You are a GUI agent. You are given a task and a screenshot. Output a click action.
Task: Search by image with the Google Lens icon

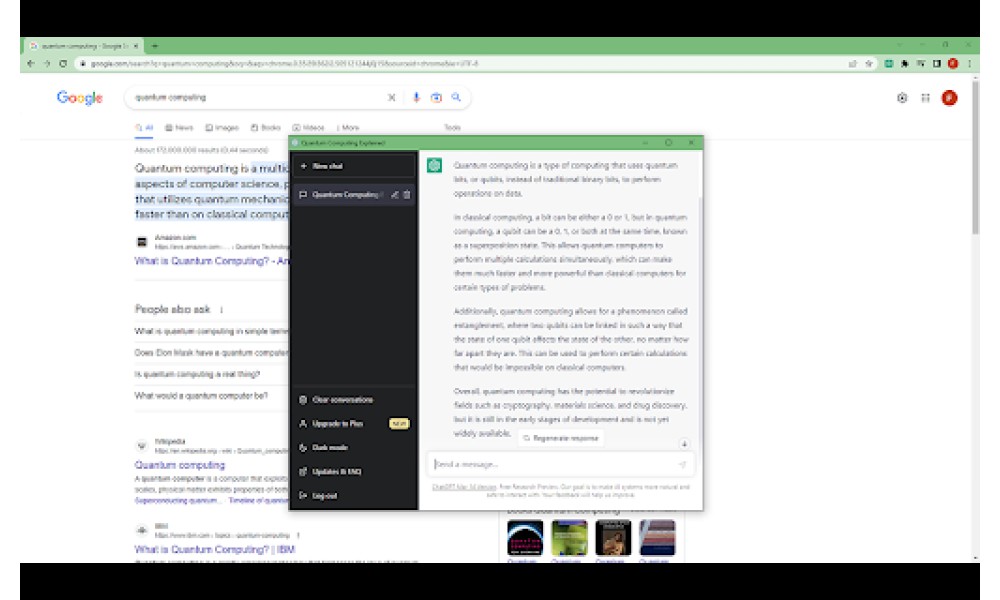436,98
